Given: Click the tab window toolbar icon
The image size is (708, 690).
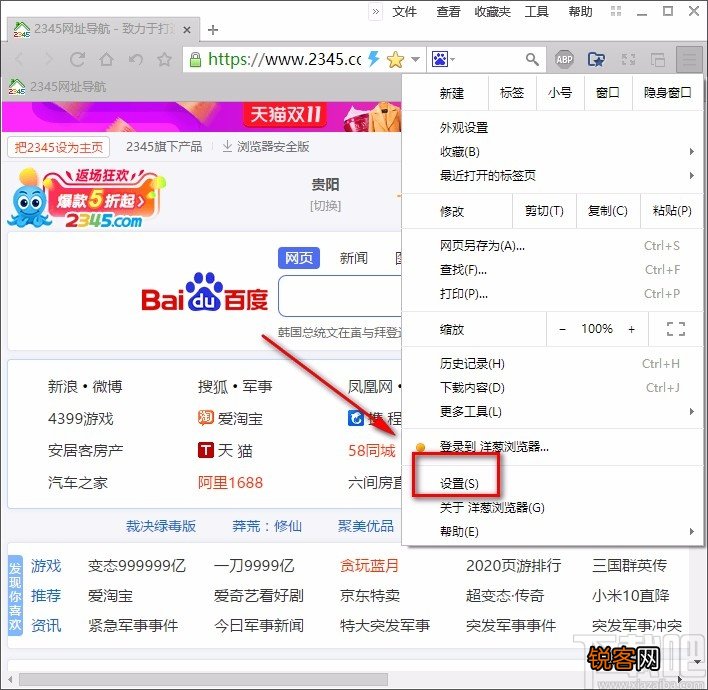Looking at the screenshot, I should 657,59.
